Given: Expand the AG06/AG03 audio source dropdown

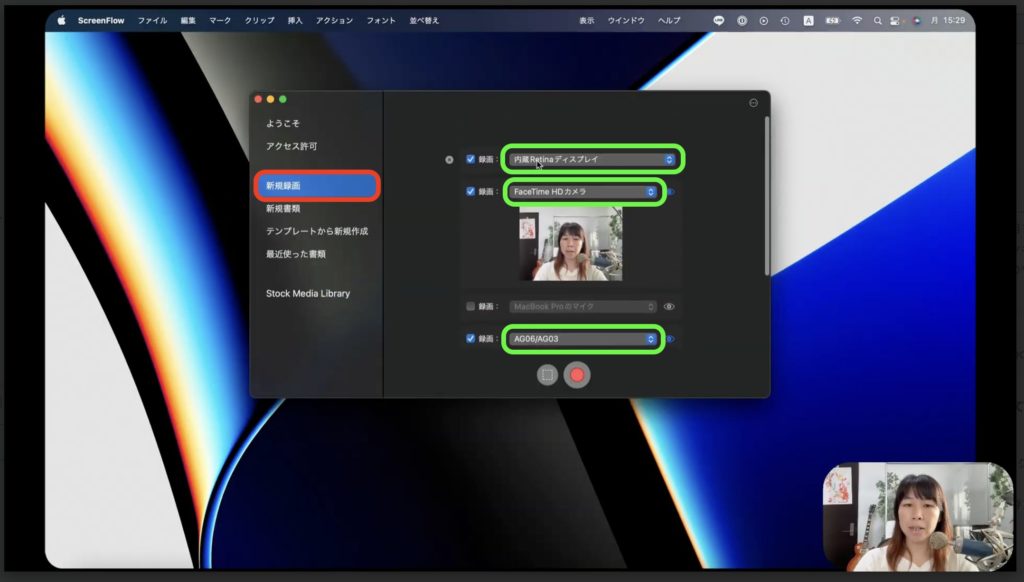Looking at the screenshot, I should [x=583, y=339].
